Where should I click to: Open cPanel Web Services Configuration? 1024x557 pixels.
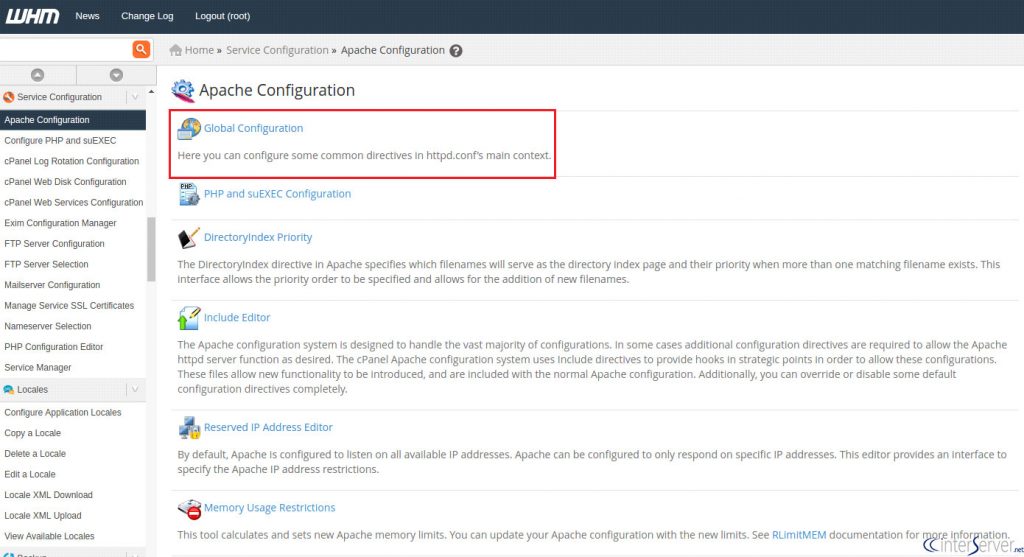(x=74, y=202)
